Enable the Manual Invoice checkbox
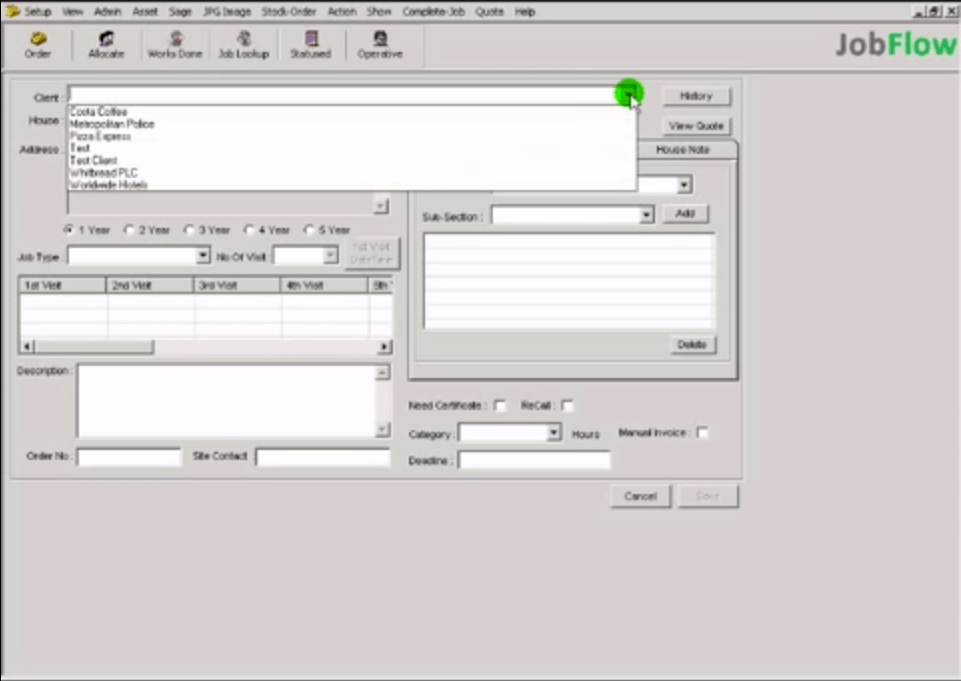Image resolution: width=961 pixels, height=681 pixels. click(703, 433)
